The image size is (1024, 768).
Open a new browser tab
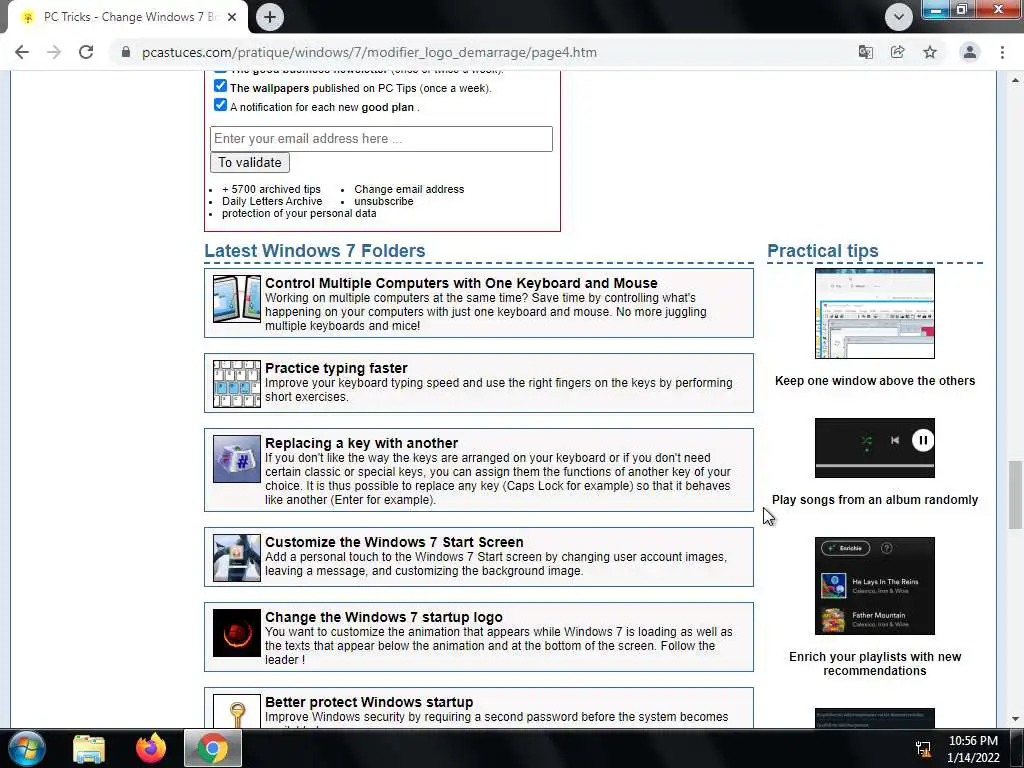(270, 17)
